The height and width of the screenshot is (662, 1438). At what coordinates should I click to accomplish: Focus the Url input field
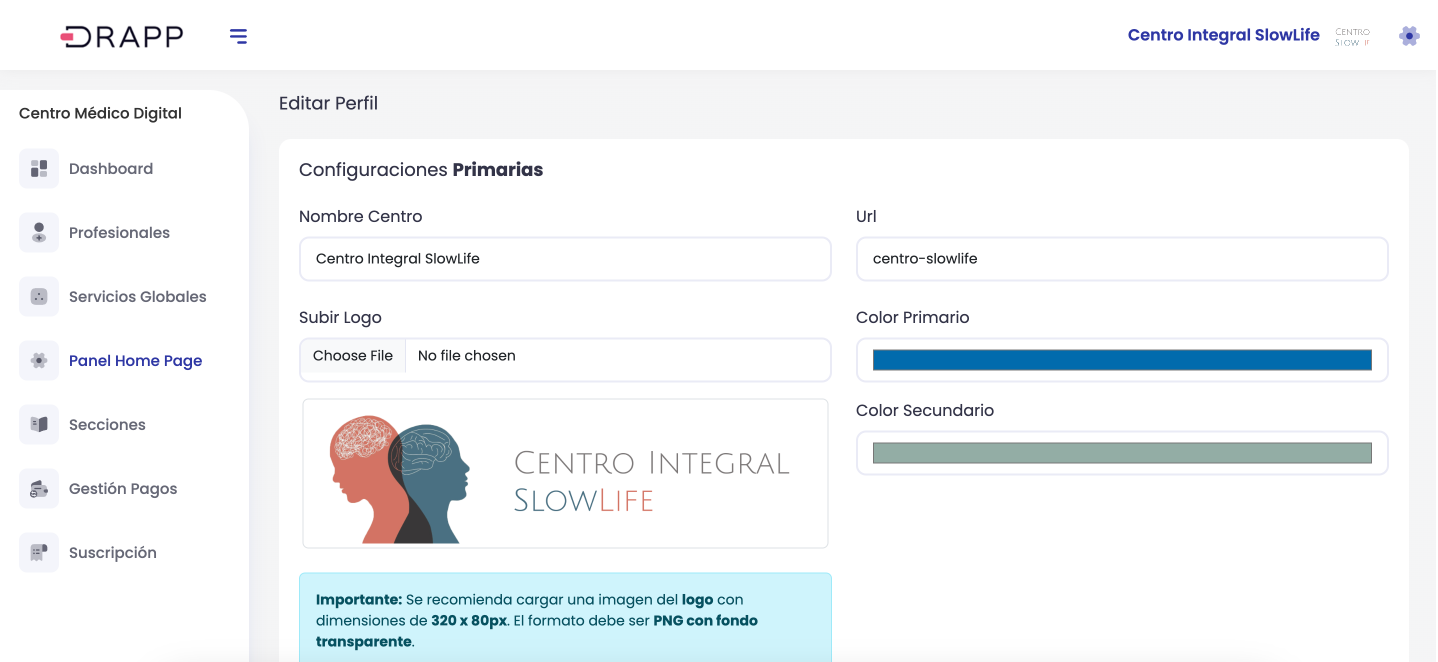[x=1121, y=259]
